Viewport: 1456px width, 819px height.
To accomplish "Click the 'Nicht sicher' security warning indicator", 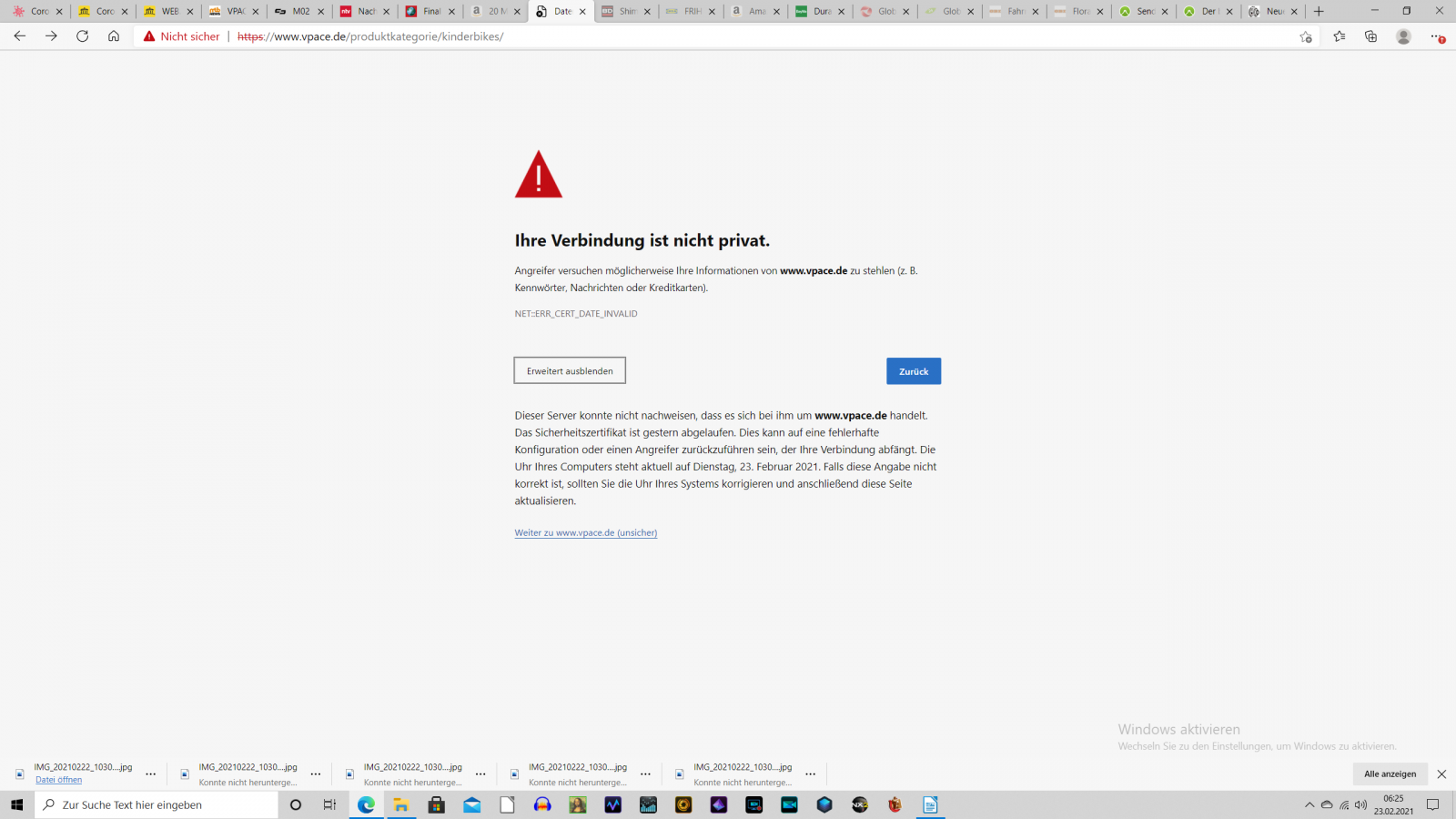I will pyautogui.click(x=182, y=36).
